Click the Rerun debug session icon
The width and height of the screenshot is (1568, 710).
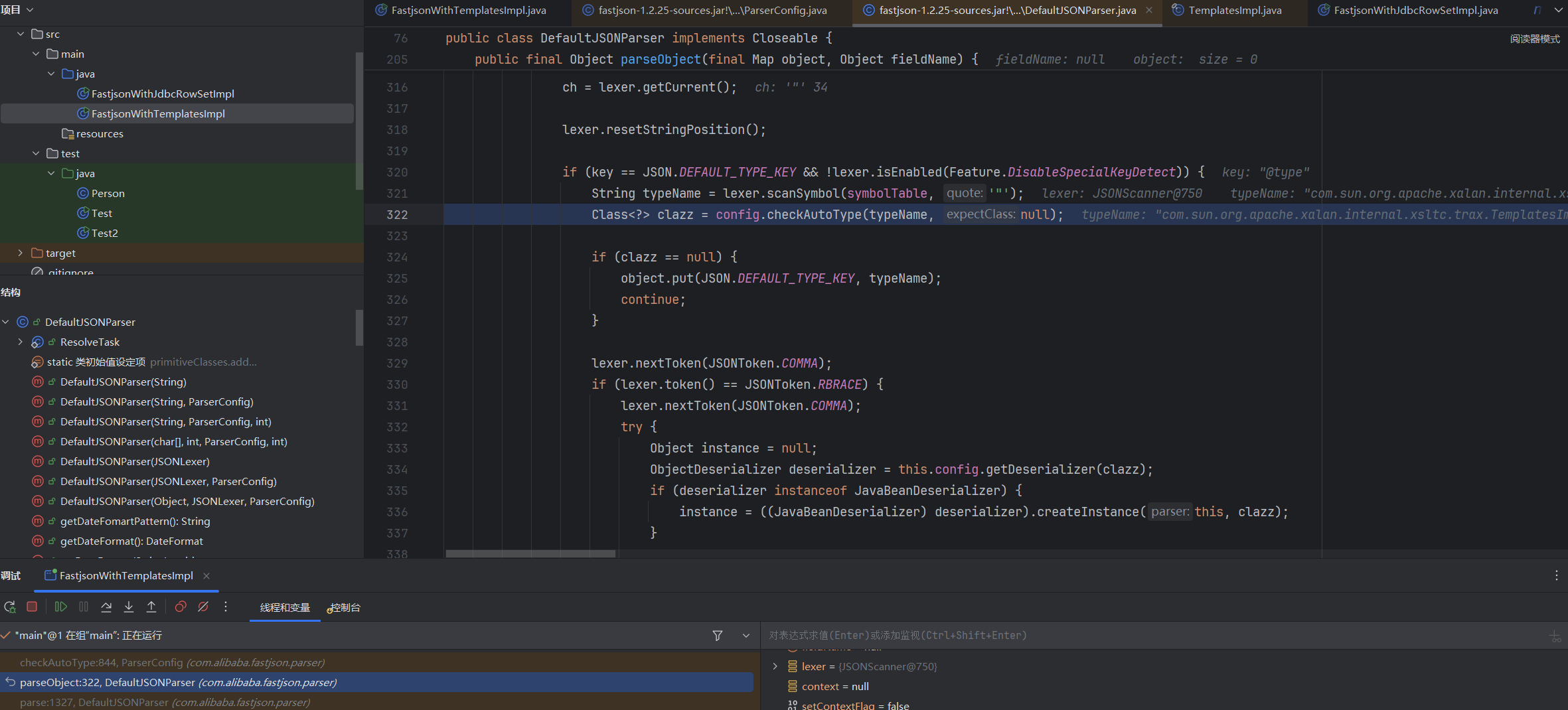[10, 607]
